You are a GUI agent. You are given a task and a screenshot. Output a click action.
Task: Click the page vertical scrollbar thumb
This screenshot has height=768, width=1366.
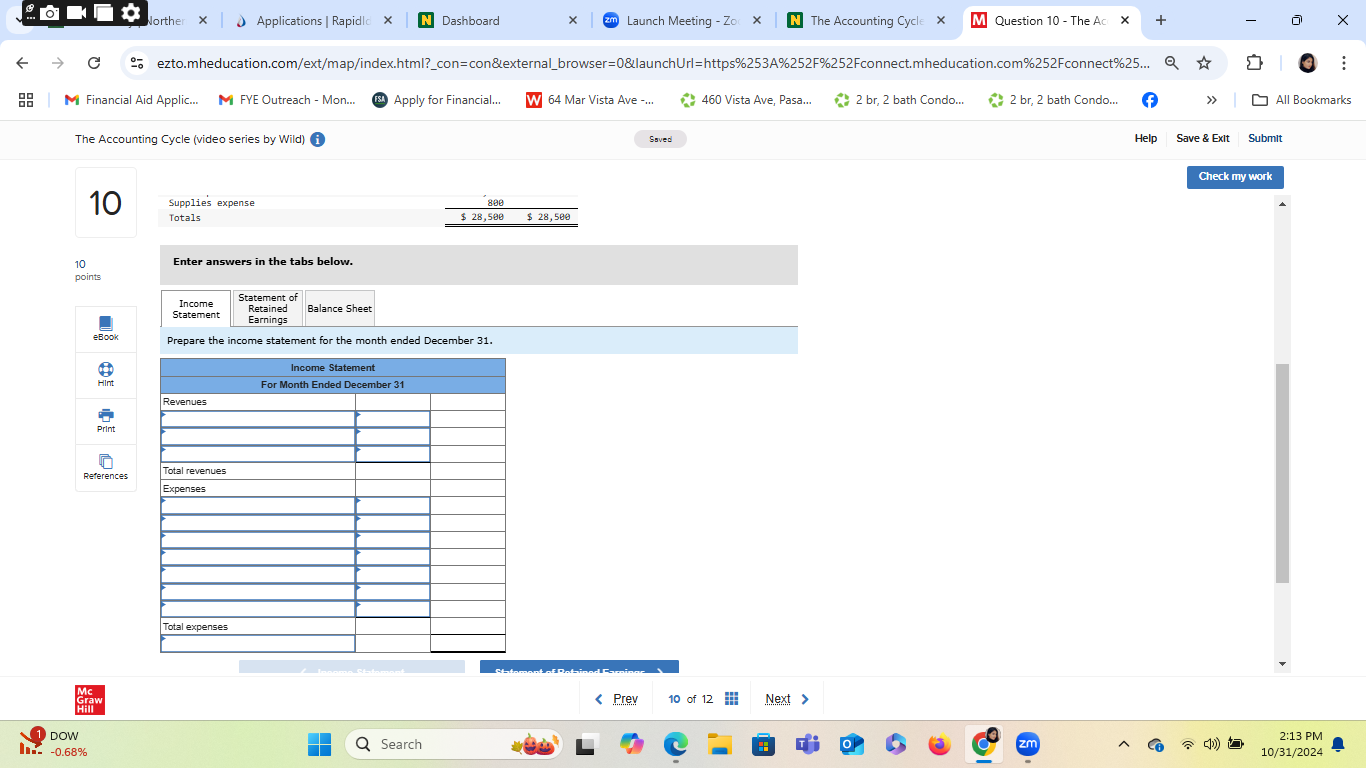tap(1283, 473)
